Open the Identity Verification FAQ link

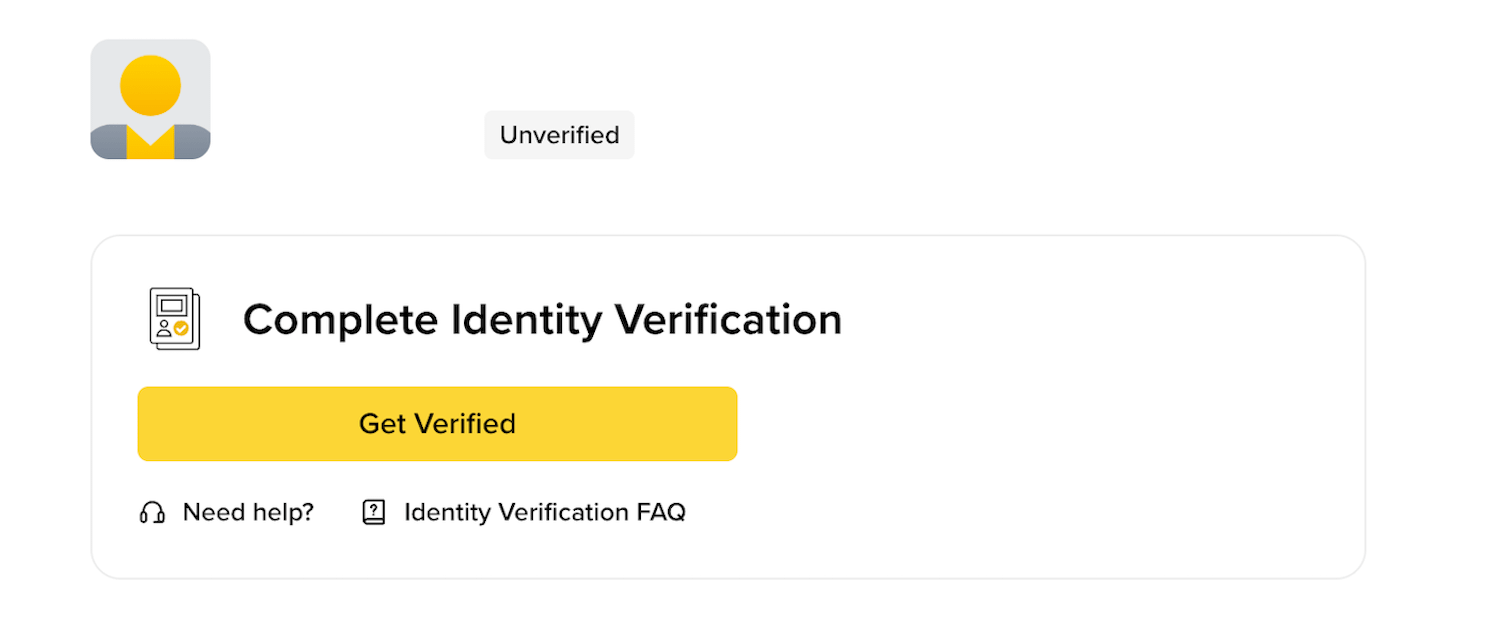tap(544, 513)
